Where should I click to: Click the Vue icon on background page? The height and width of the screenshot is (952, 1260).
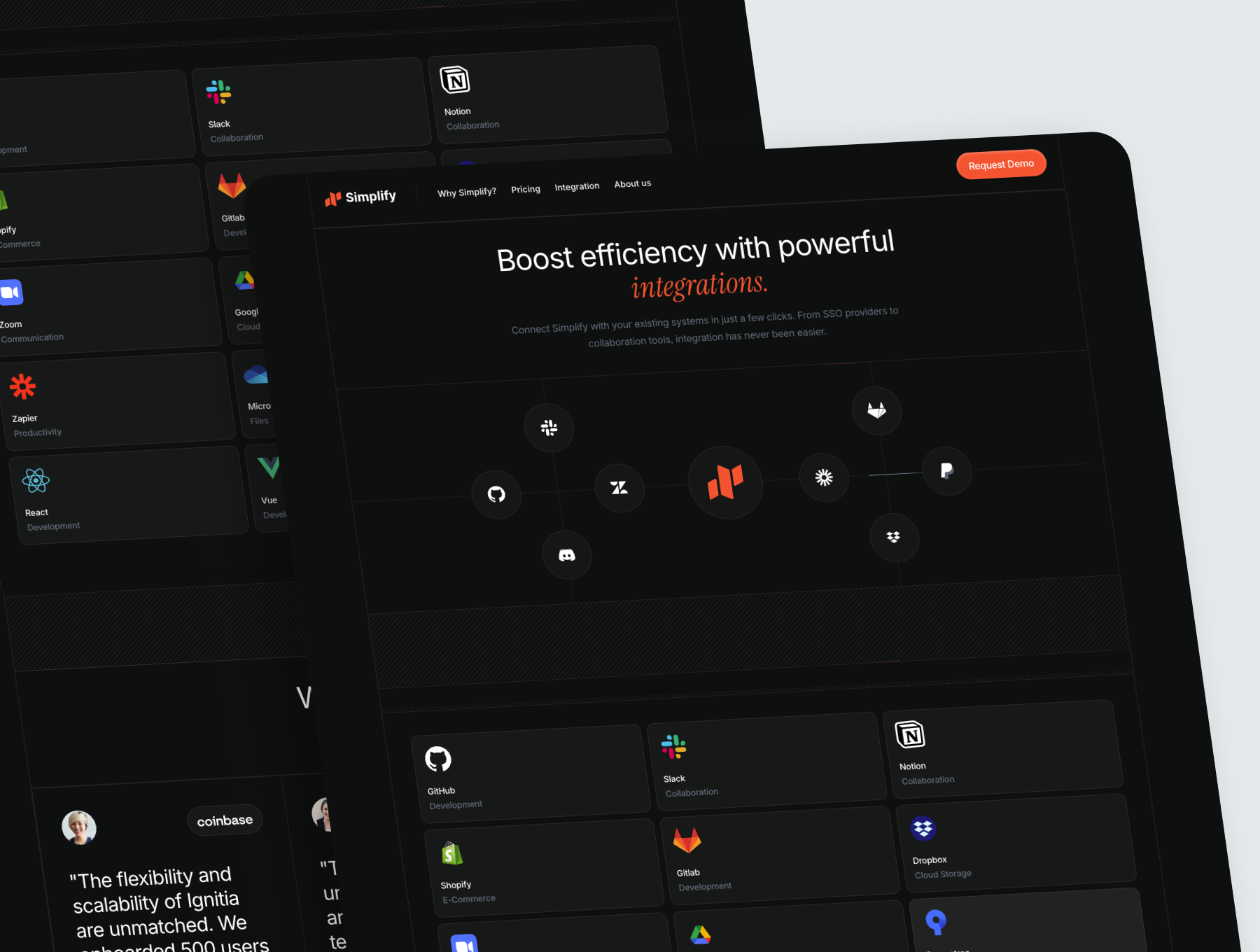(x=269, y=467)
